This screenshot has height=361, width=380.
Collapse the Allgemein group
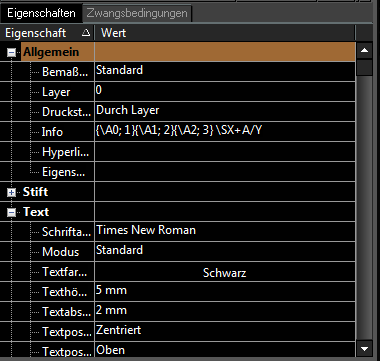tap(11, 52)
